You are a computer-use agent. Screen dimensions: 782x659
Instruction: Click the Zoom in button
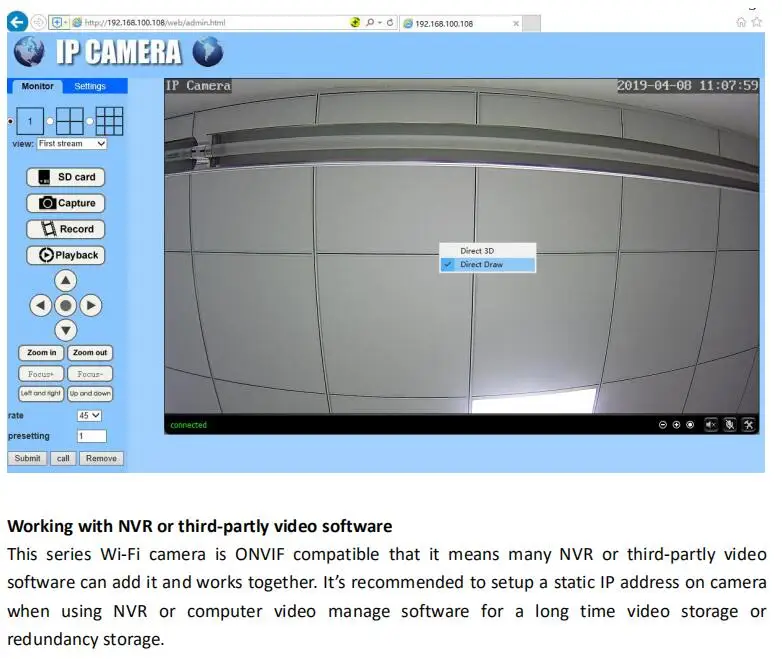click(41, 353)
